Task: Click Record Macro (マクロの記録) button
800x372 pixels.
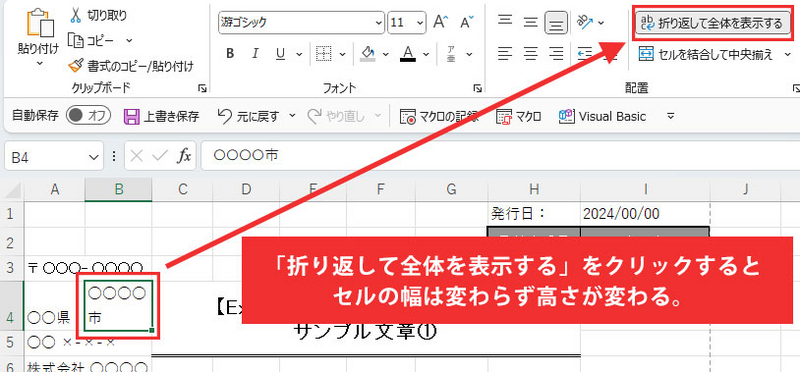Action: (439, 117)
